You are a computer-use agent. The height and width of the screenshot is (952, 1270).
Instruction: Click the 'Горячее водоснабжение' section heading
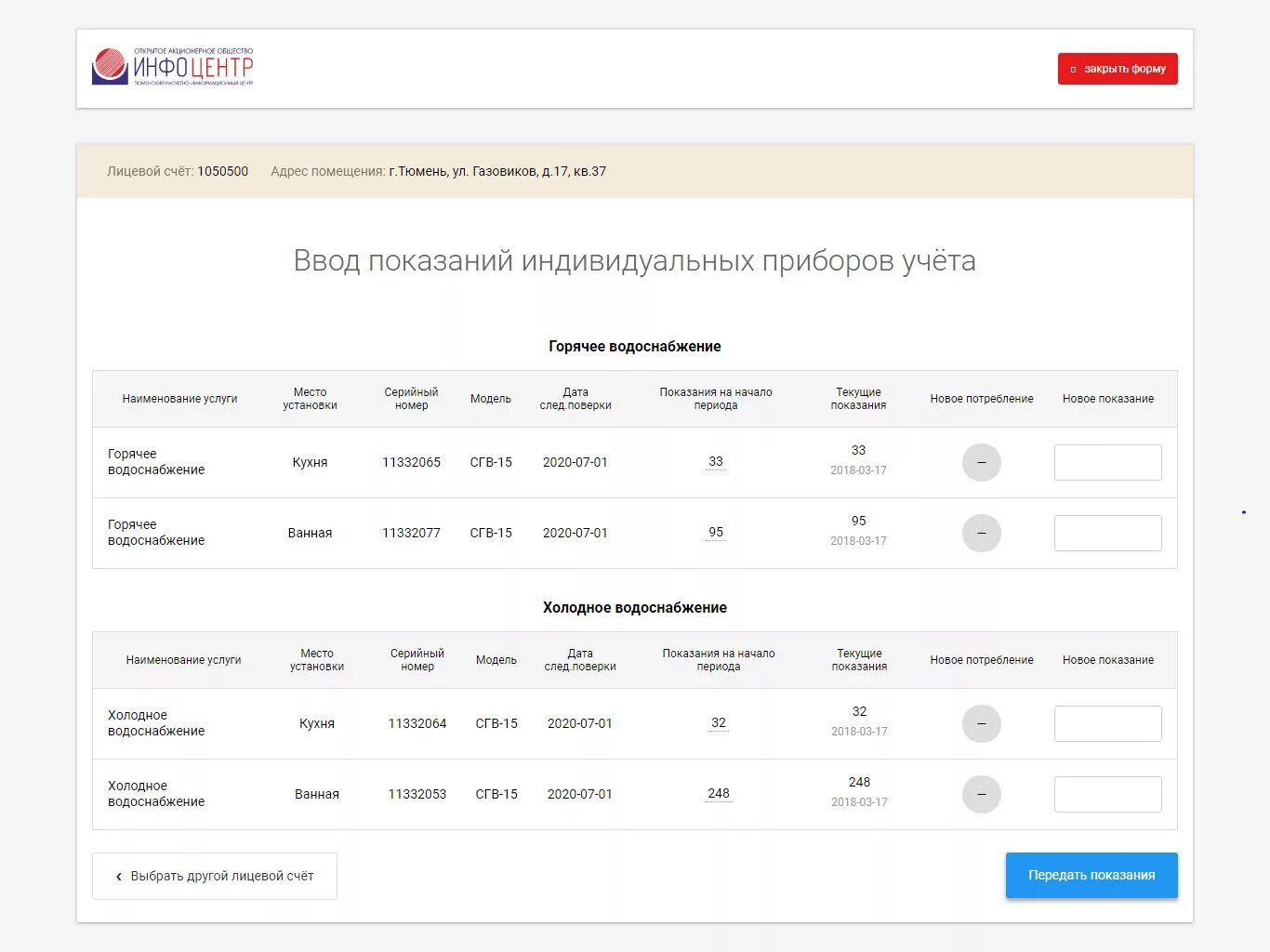[635, 346]
